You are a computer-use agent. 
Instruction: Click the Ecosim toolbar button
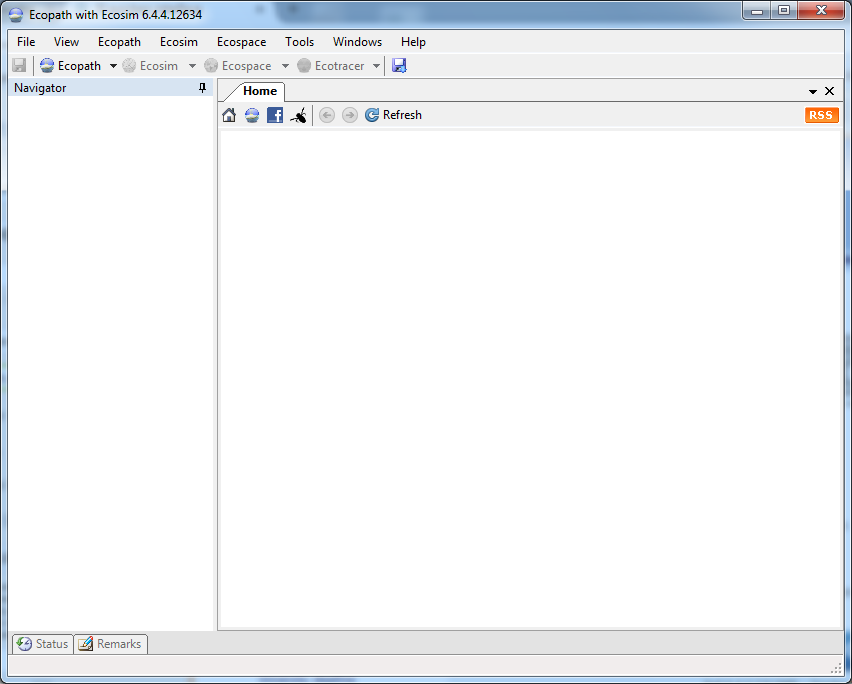pyautogui.click(x=151, y=66)
